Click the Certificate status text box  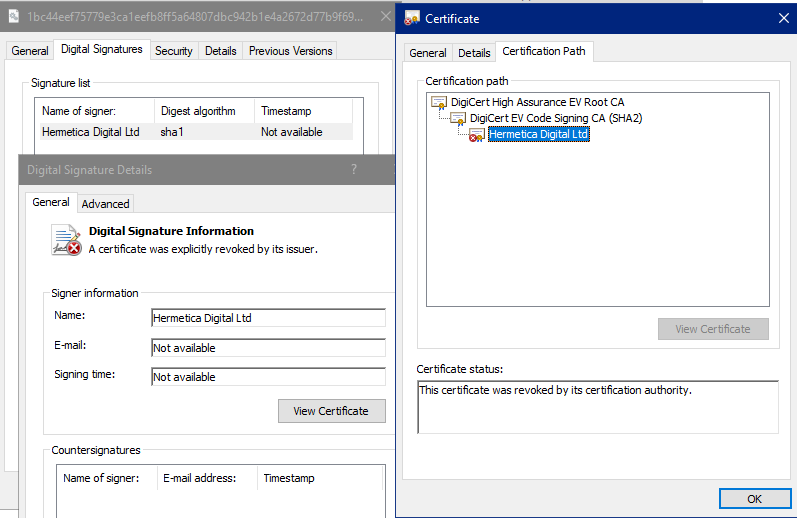pyautogui.click(x=598, y=407)
